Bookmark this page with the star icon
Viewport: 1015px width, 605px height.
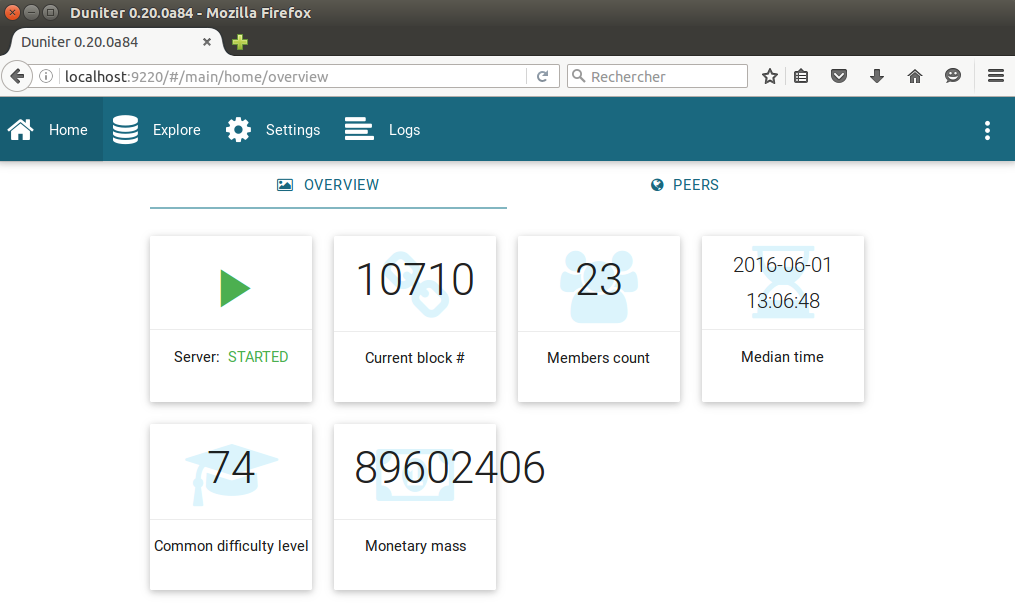(770, 76)
